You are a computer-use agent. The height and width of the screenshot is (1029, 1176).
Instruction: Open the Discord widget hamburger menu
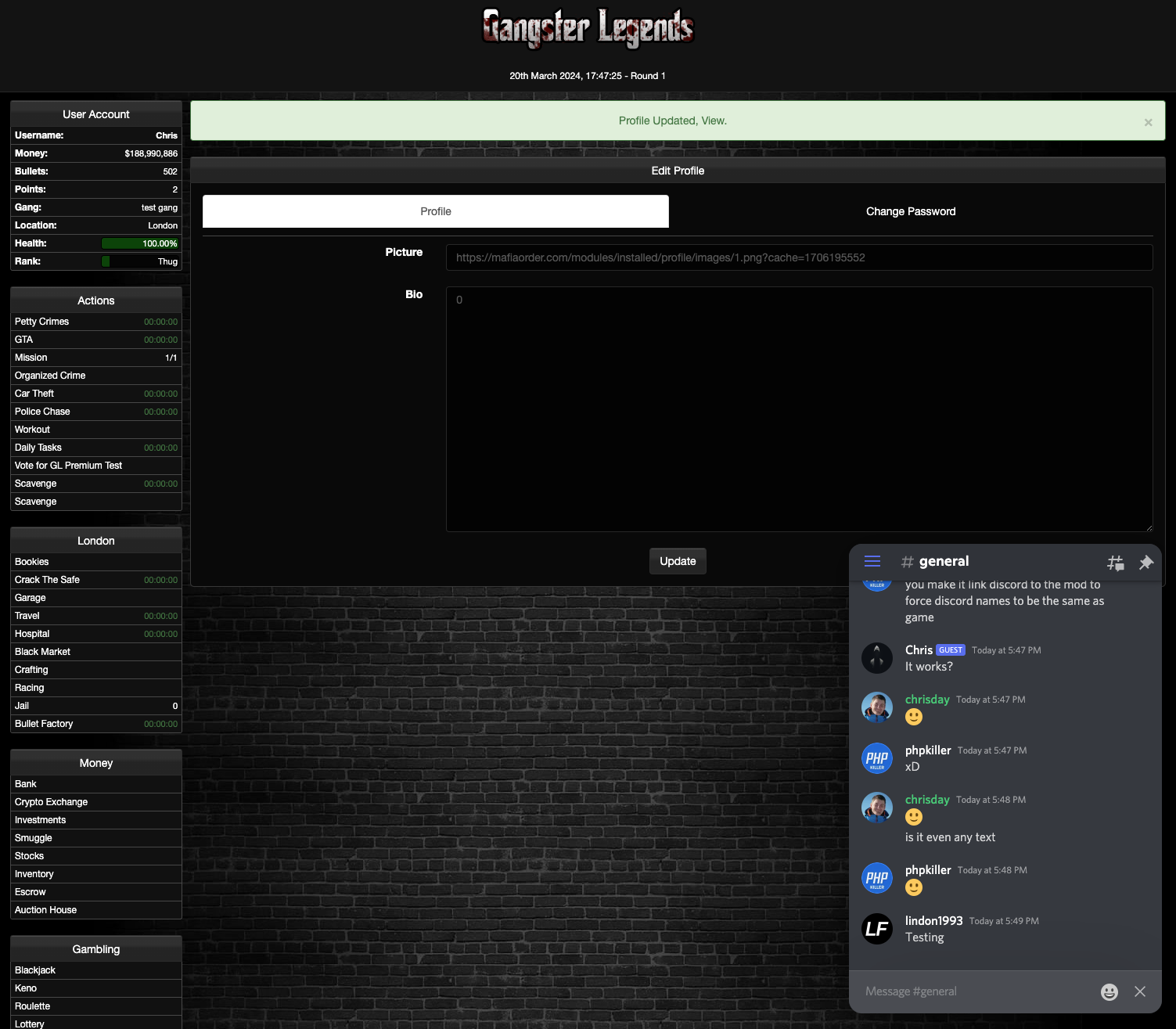tap(872, 561)
